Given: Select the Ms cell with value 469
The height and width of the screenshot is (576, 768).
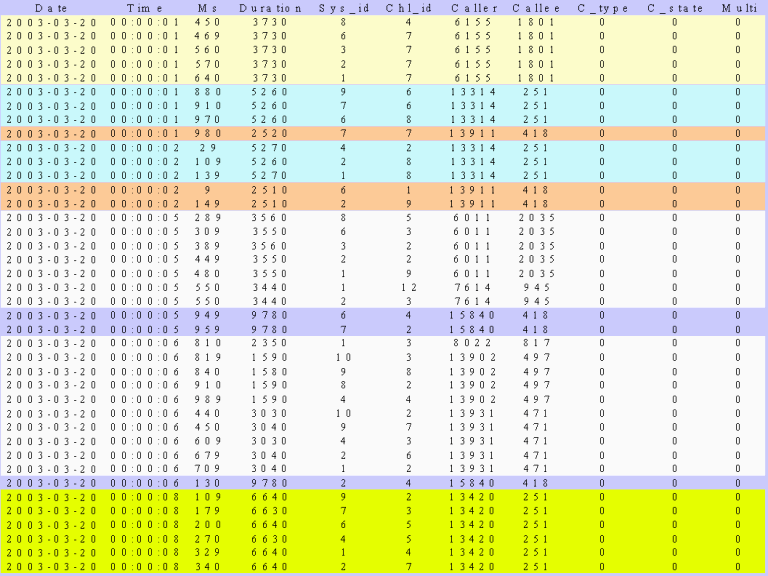Looking at the screenshot, I should click(x=208, y=35).
